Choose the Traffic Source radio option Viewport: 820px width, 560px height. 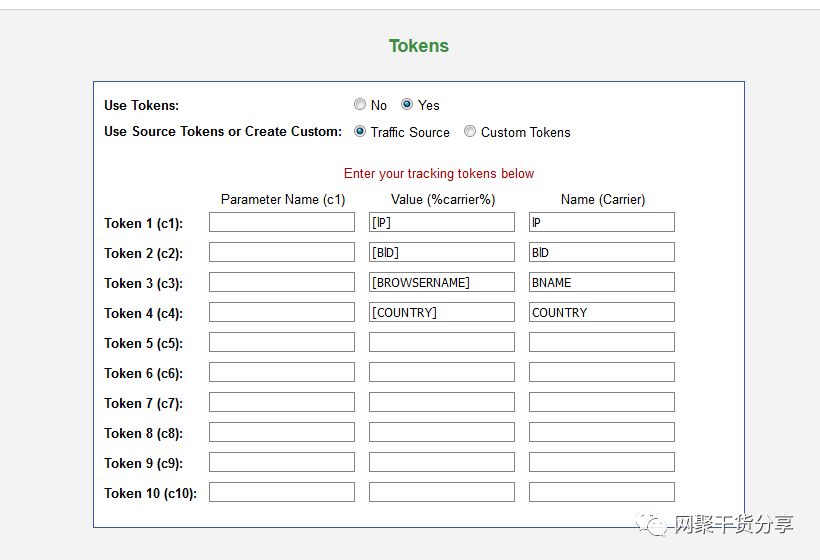360,131
